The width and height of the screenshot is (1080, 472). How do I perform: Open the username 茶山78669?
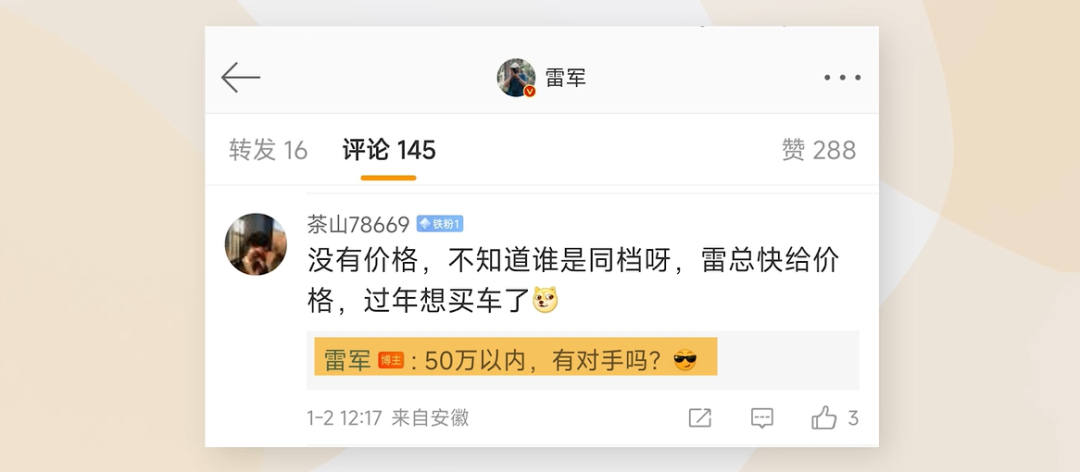point(358,224)
